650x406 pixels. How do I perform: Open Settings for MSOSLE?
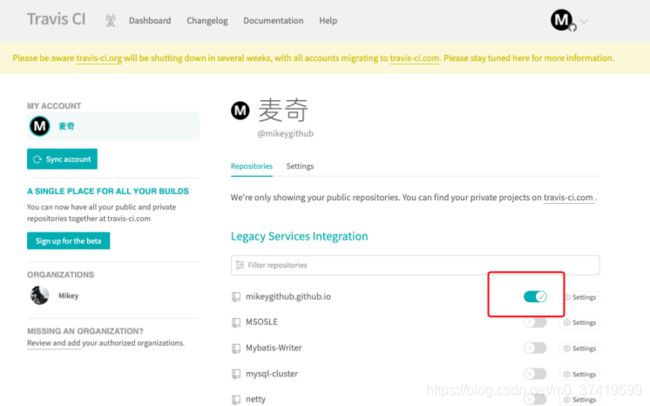(x=580, y=323)
